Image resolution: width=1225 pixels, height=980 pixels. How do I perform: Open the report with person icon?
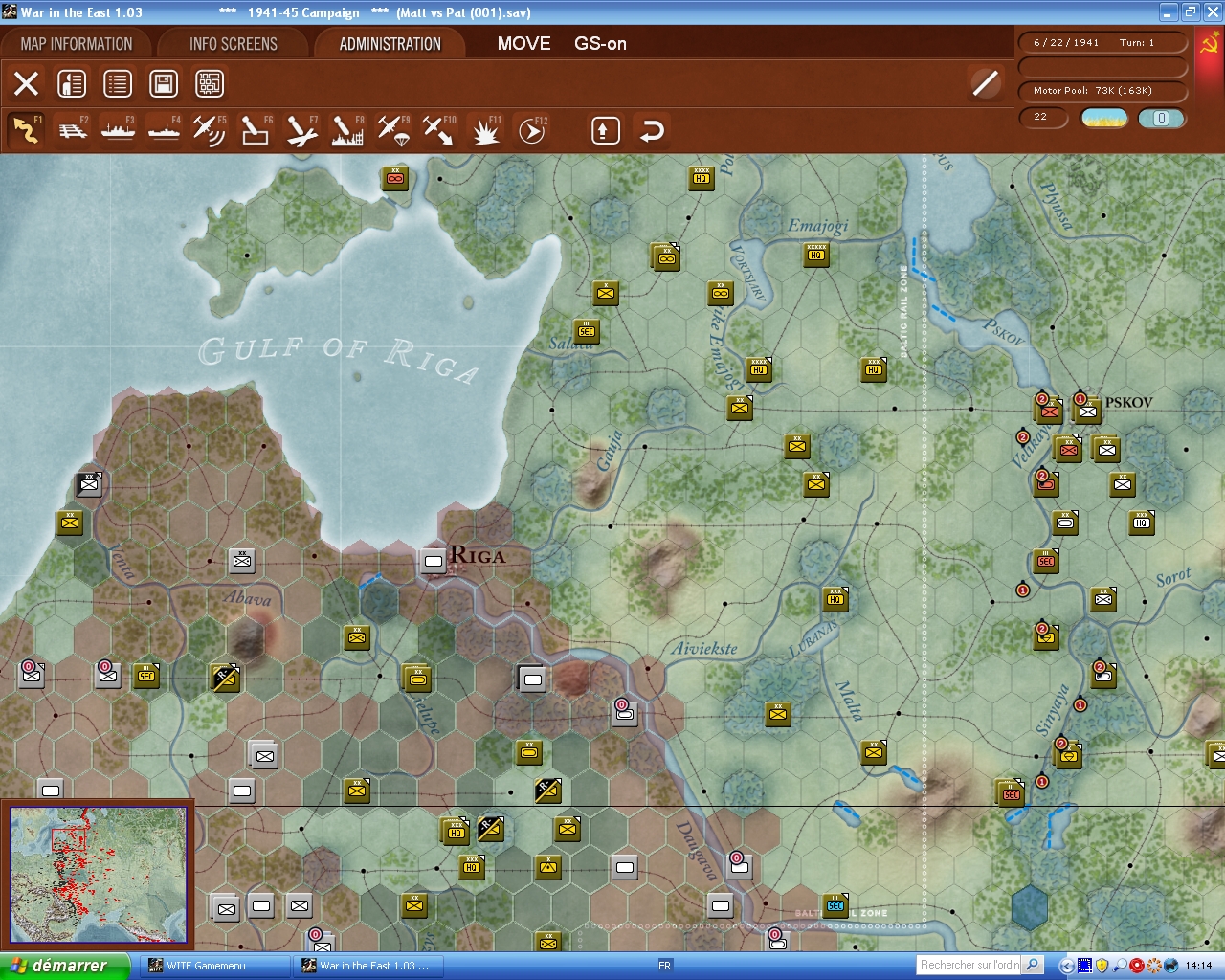click(72, 83)
